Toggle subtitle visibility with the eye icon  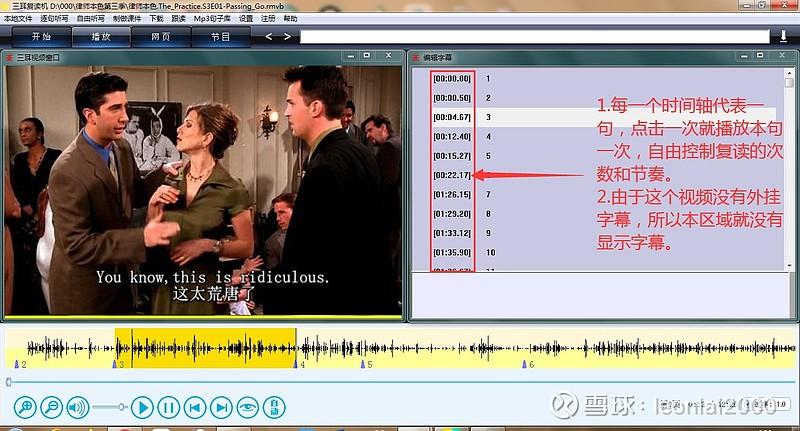248,407
